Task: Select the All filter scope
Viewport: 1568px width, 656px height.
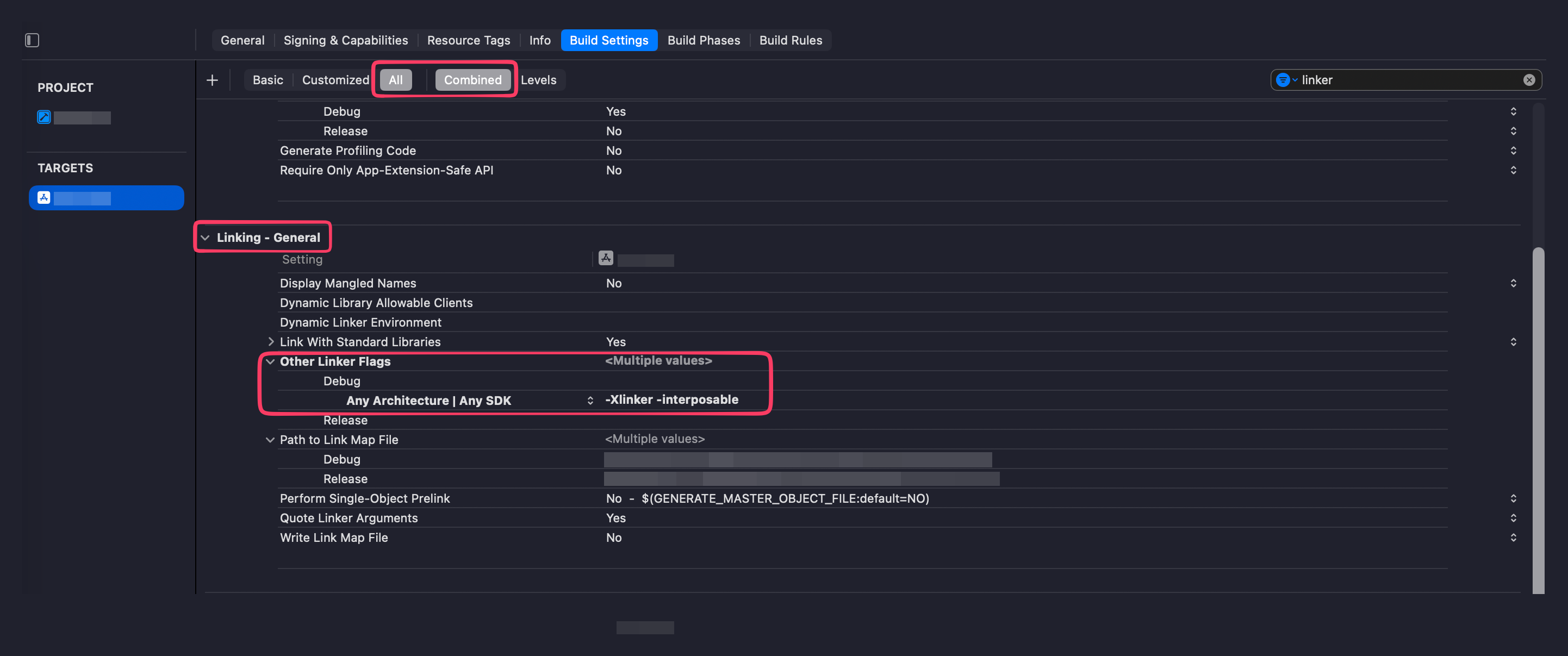Action: click(x=395, y=80)
